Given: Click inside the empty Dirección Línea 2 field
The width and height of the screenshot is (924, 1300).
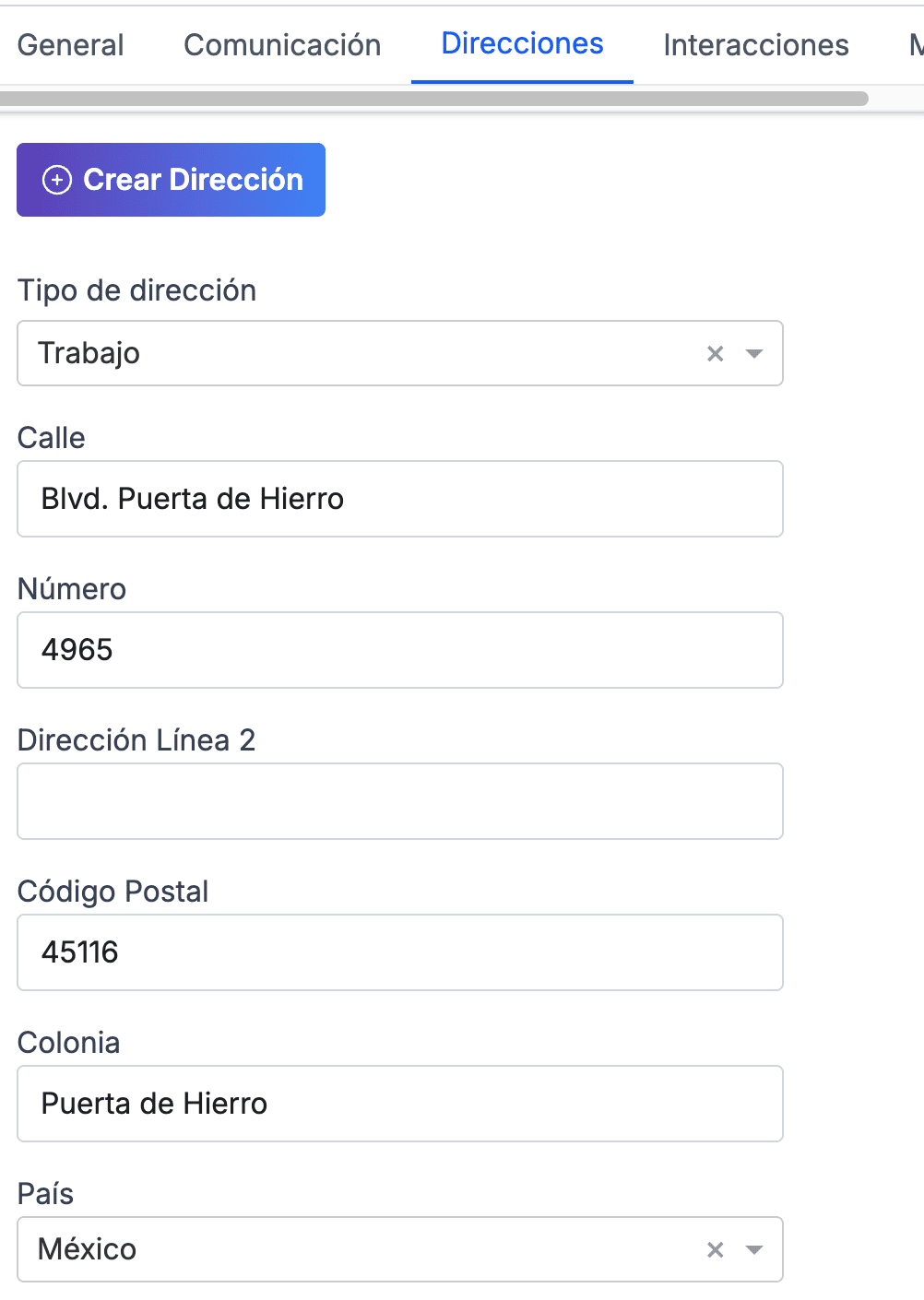Looking at the screenshot, I should pyautogui.click(x=400, y=801).
